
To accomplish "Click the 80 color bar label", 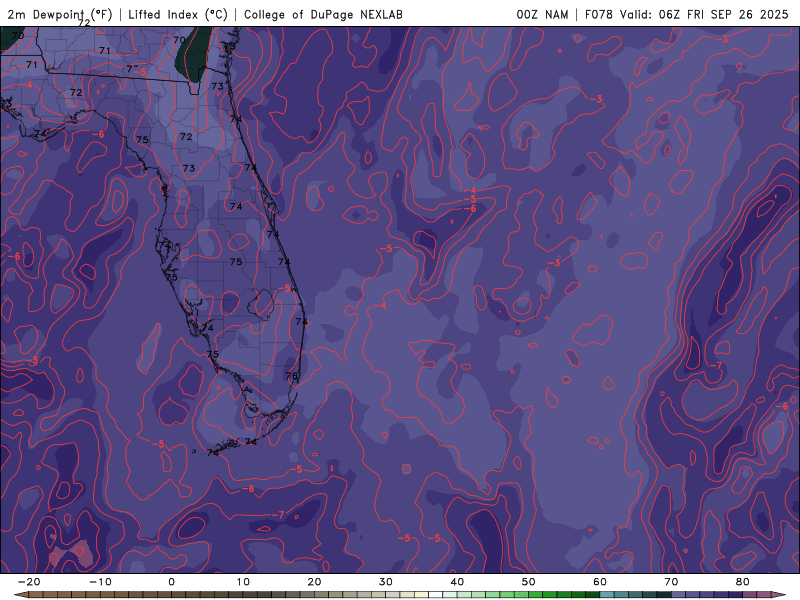I will coord(743,582).
